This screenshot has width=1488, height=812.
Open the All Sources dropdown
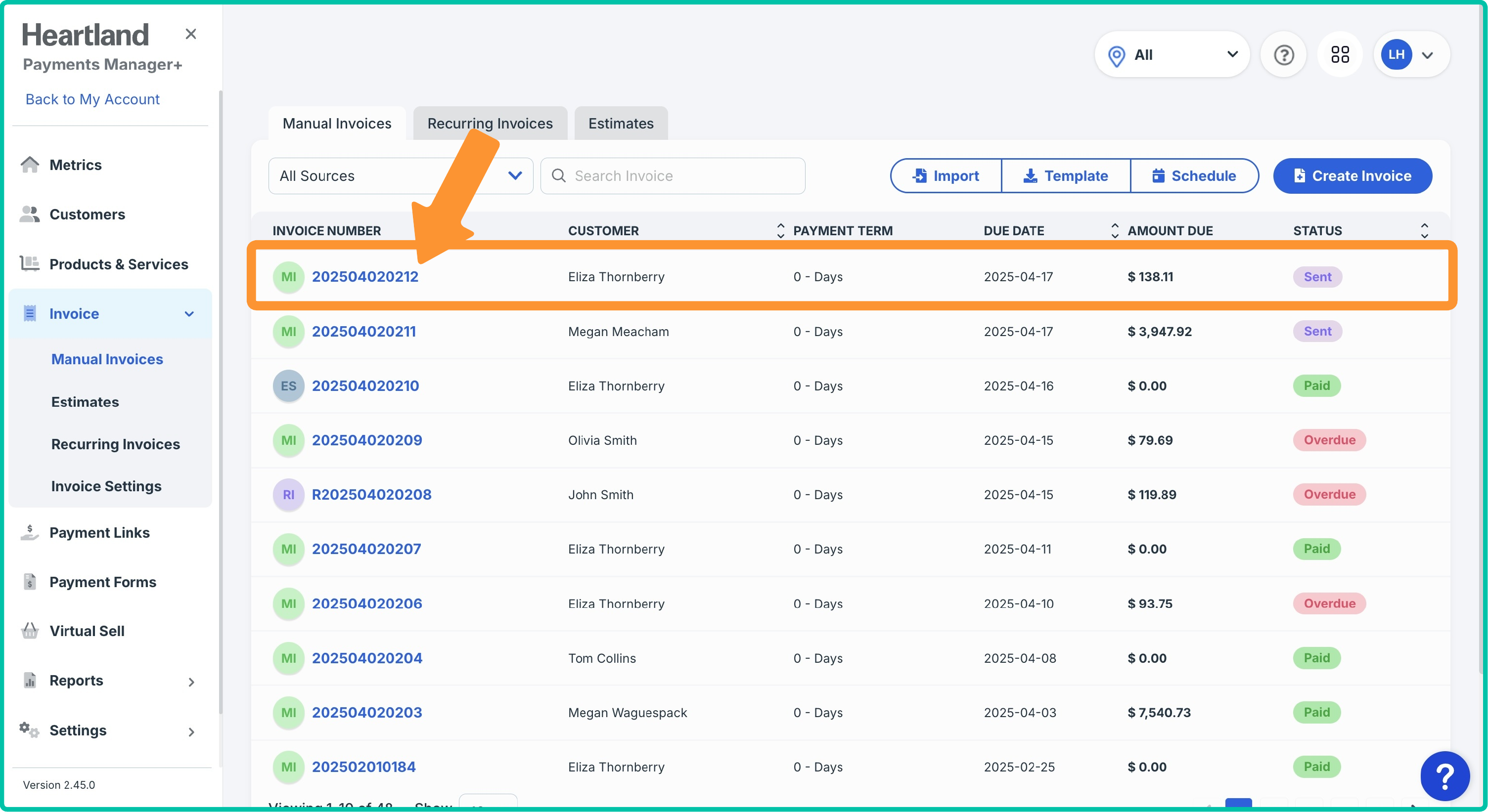click(x=400, y=175)
